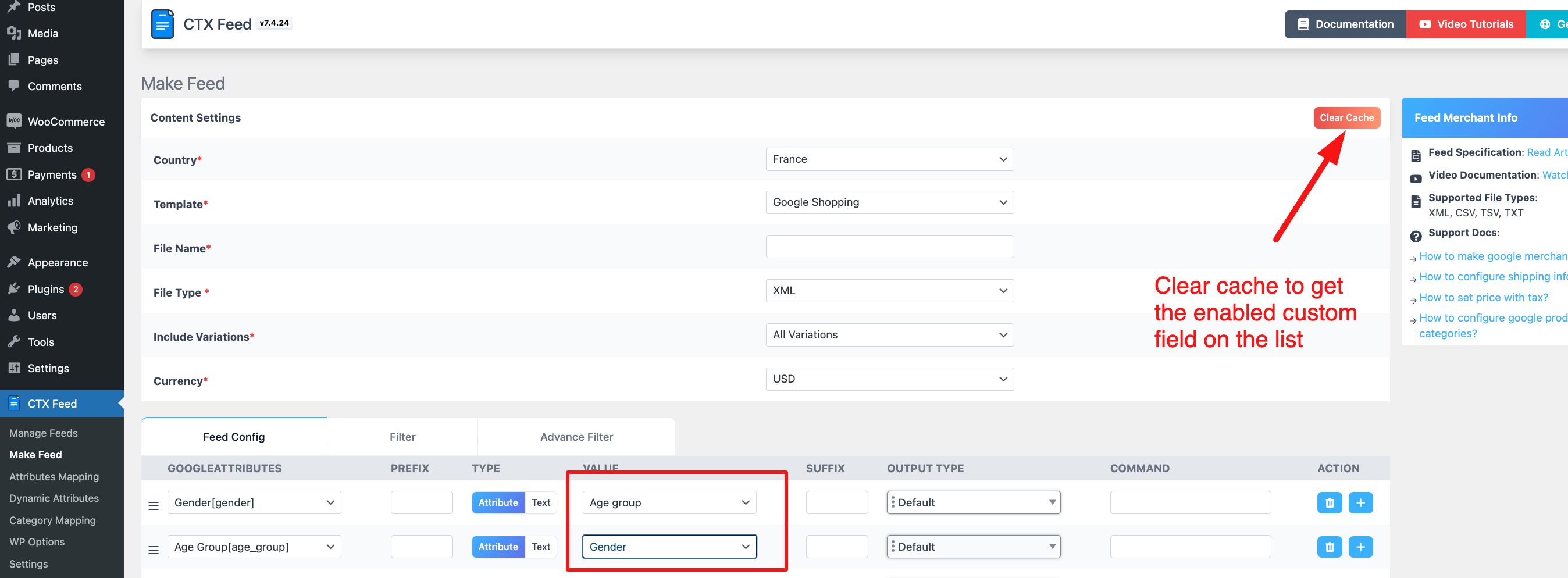Screen dimensions: 1568x578
Task: Click the Command field in Age Group row
Action: click(x=1190, y=547)
